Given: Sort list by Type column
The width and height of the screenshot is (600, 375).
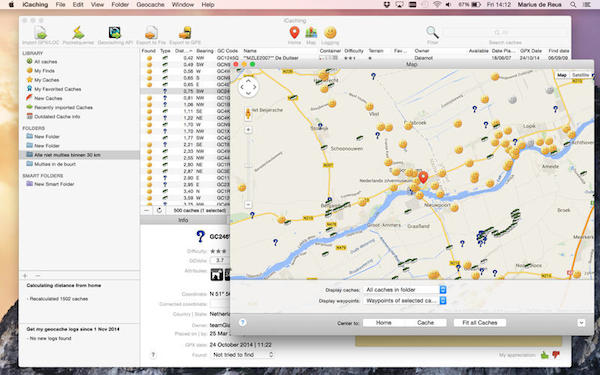Looking at the screenshot, I should [x=165, y=51].
